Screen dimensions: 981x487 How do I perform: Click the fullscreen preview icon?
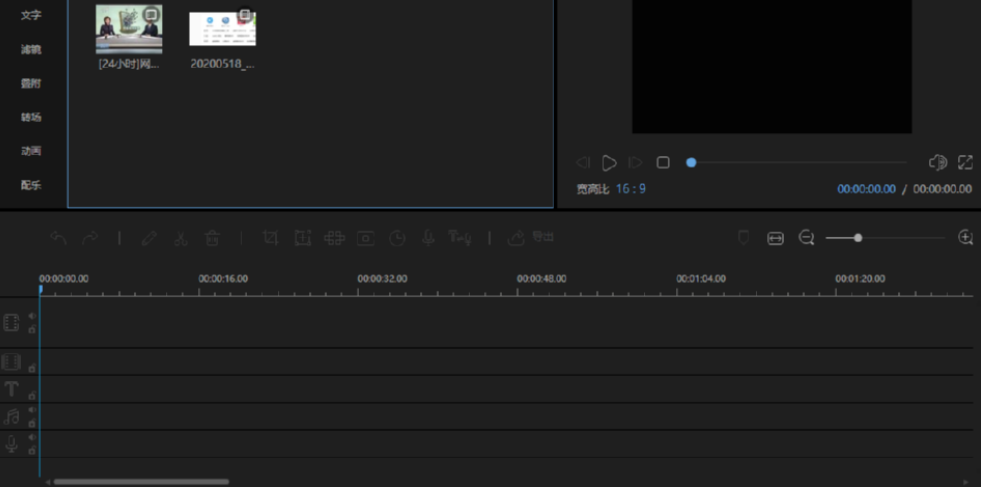tap(965, 163)
